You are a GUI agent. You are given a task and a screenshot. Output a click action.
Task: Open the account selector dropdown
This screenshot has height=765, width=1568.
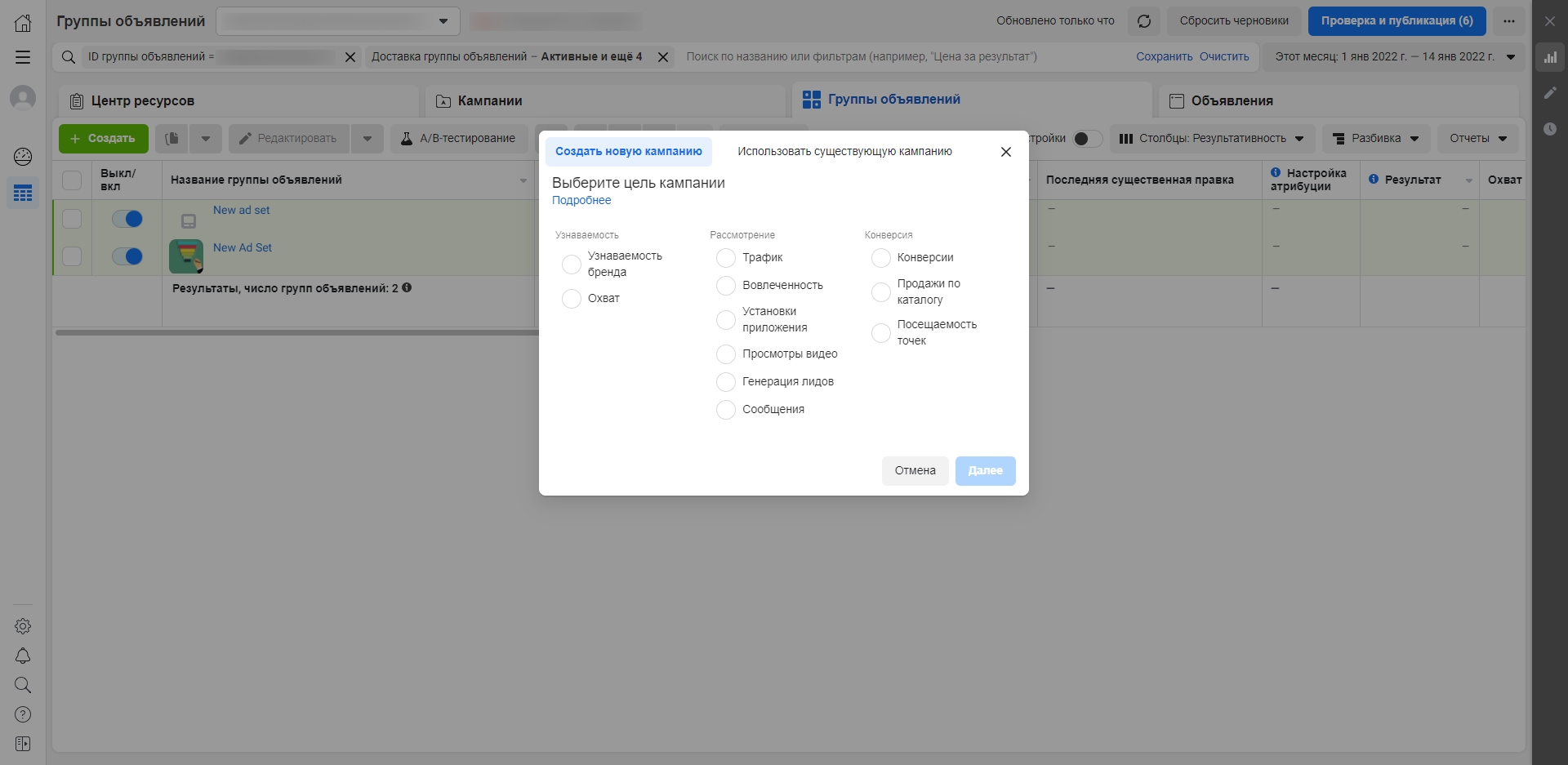pos(338,21)
